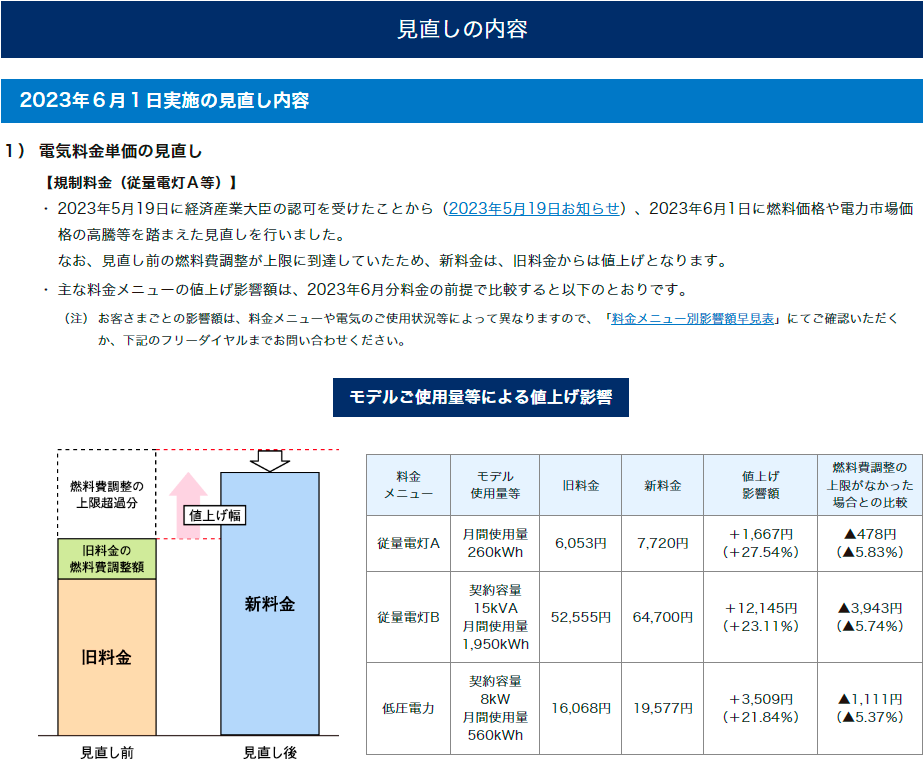Click the 契約容量 8kW 560kWh cell

click(x=495, y=708)
